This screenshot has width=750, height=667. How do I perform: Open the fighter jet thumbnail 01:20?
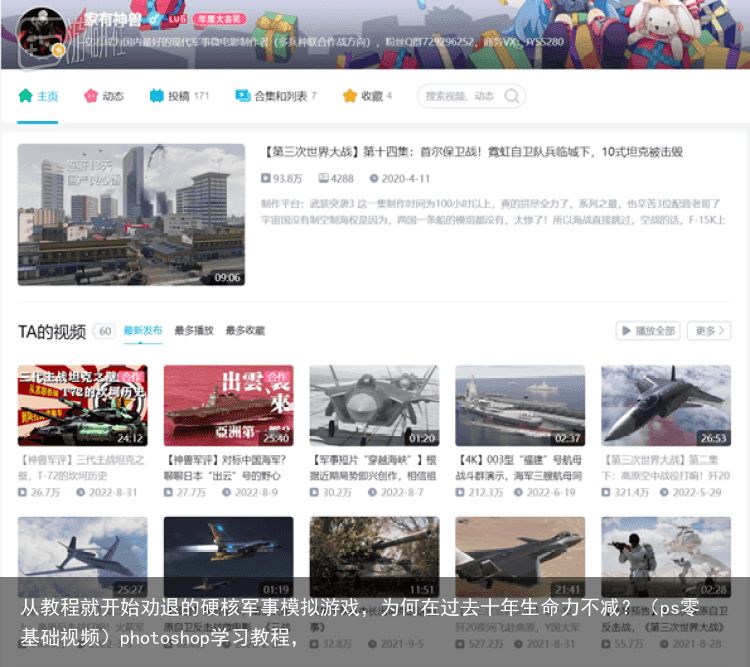(x=375, y=406)
